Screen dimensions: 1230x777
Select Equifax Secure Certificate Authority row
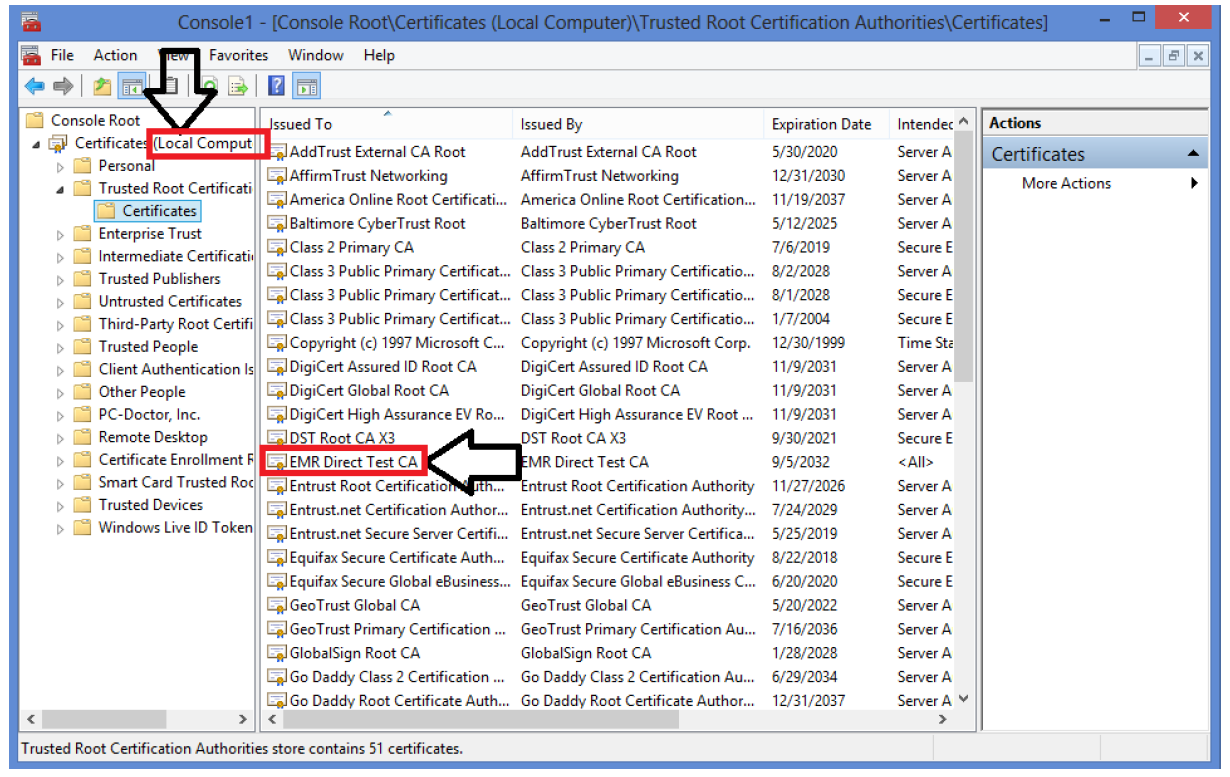608,558
